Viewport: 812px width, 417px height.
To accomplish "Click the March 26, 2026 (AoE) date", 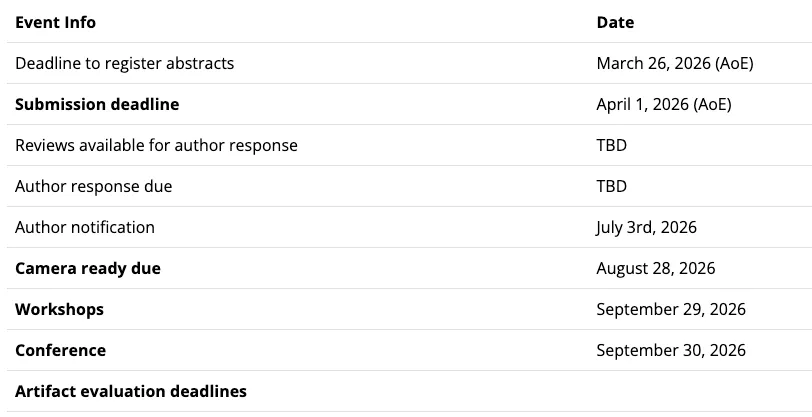I will 674,63.
